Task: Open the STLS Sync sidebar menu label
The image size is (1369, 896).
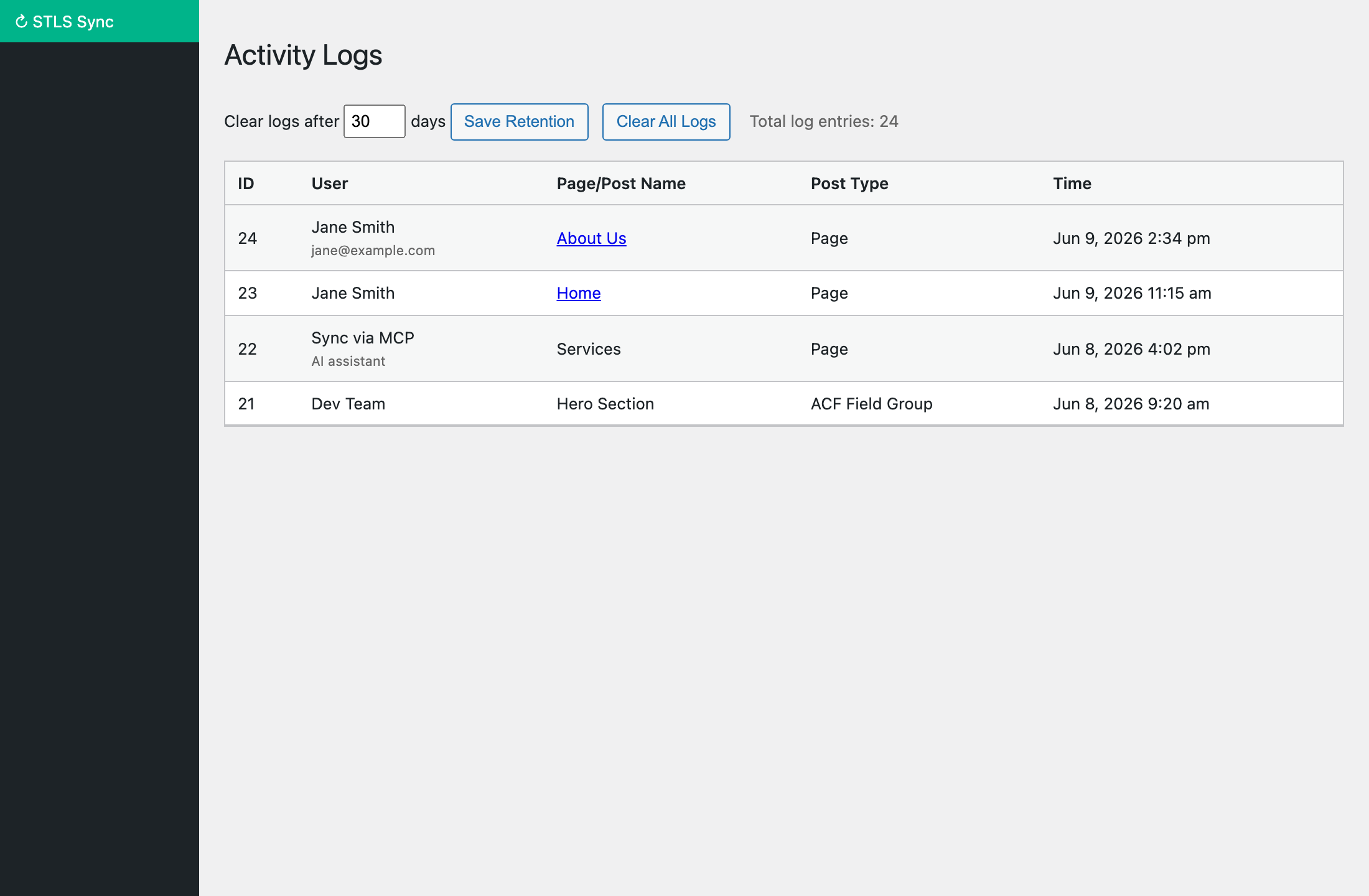Action: 73,22
